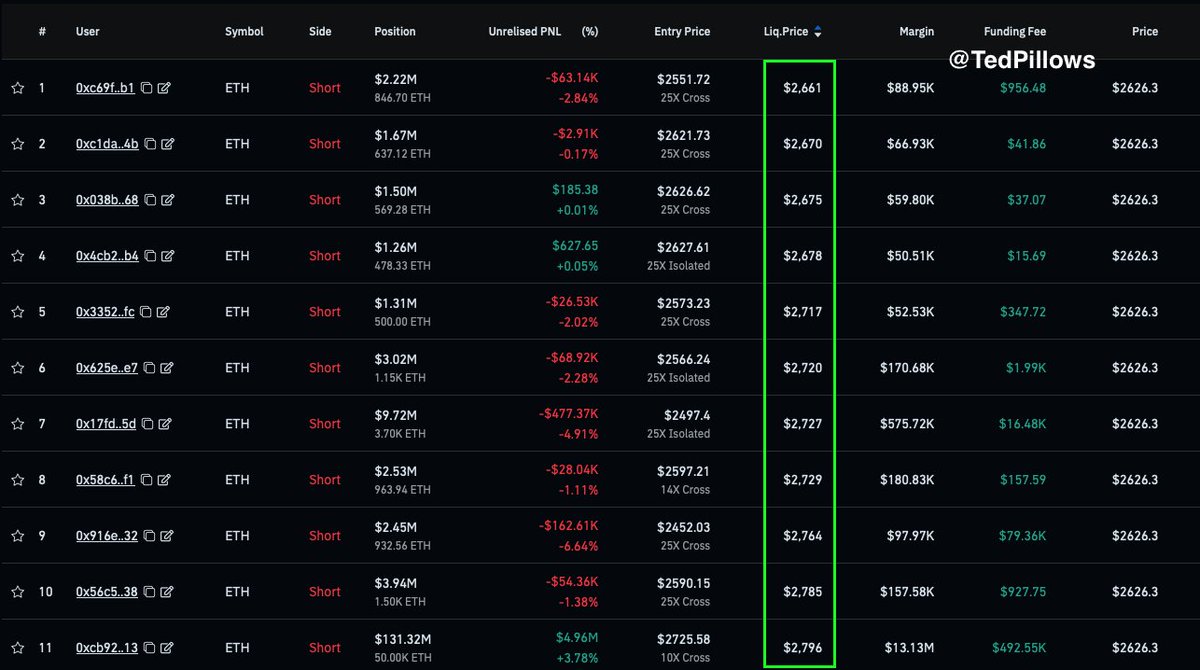Copy the address for 0x038b..68
Viewport: 1200px width, 670px height.
point(148,200)
